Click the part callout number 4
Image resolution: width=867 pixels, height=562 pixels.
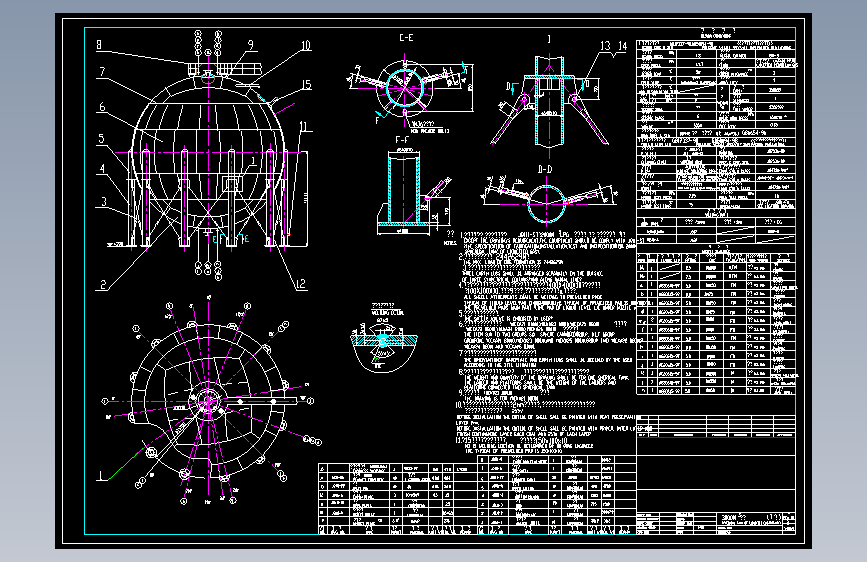[x=102, y=169]
